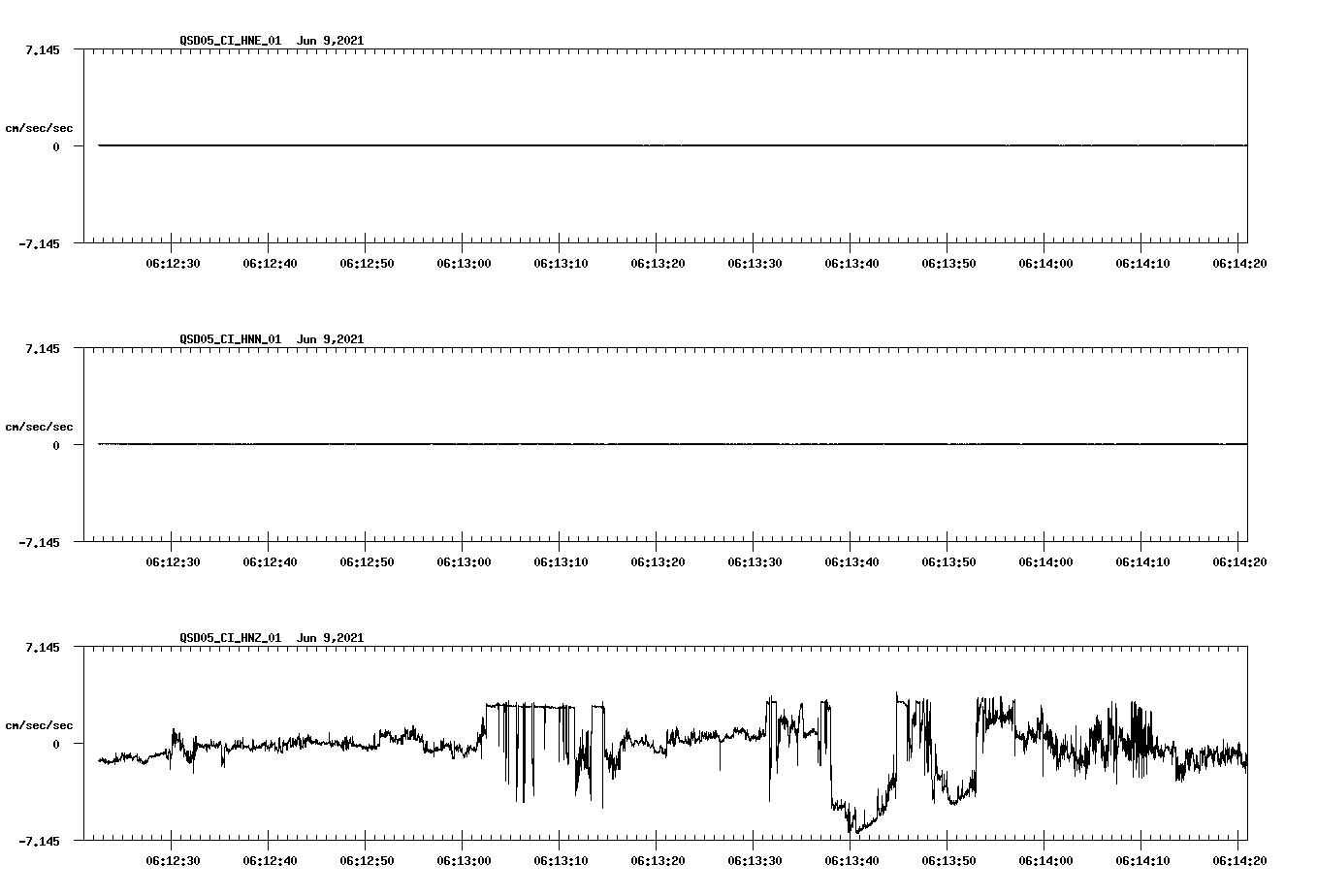Click 06:13:20 label under HNZ plot
This screenshot has height=896, width=1317.
(658, 860)
